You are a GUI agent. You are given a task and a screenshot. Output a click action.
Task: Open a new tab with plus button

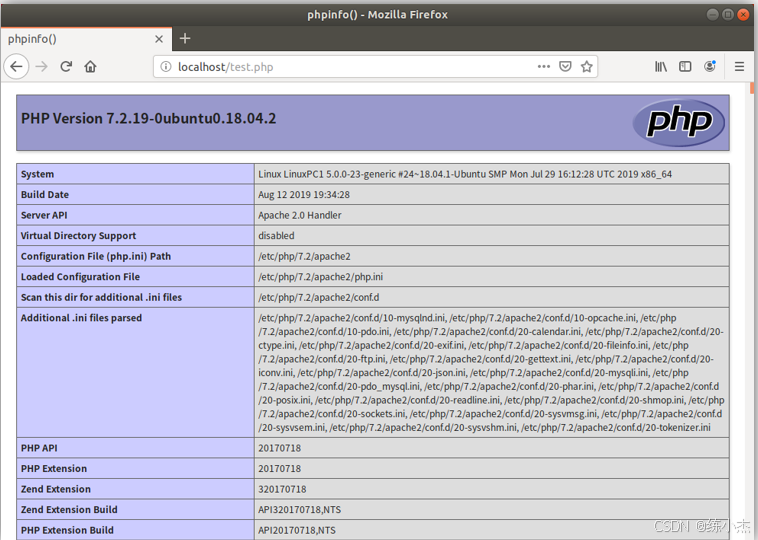click(185, 39)
